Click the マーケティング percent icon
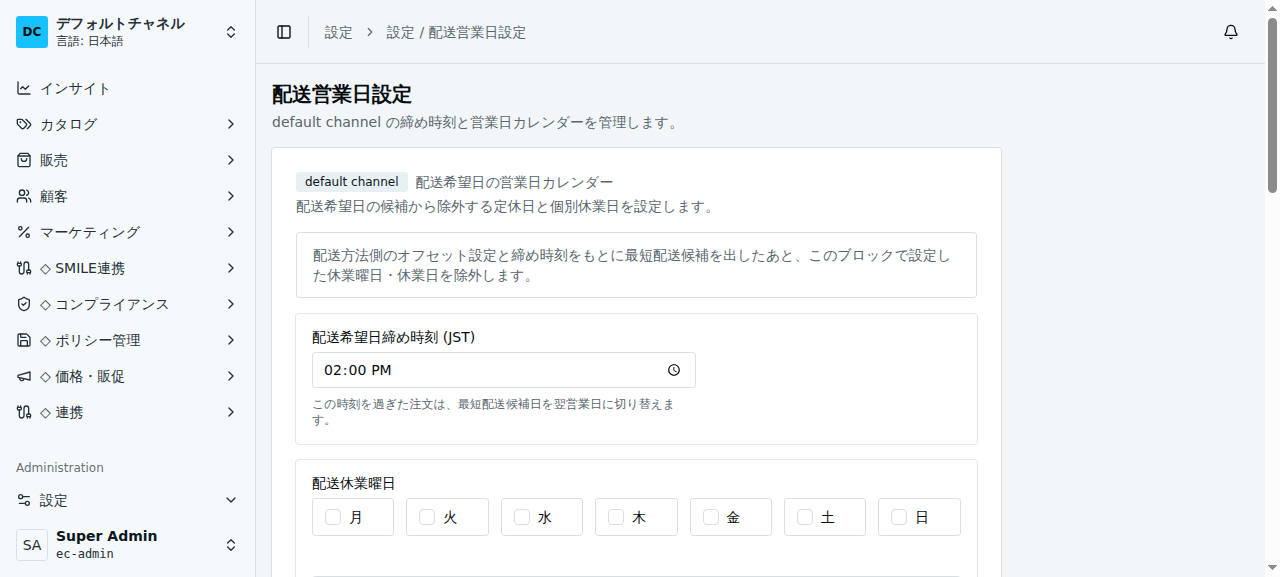 coord(24,232)
